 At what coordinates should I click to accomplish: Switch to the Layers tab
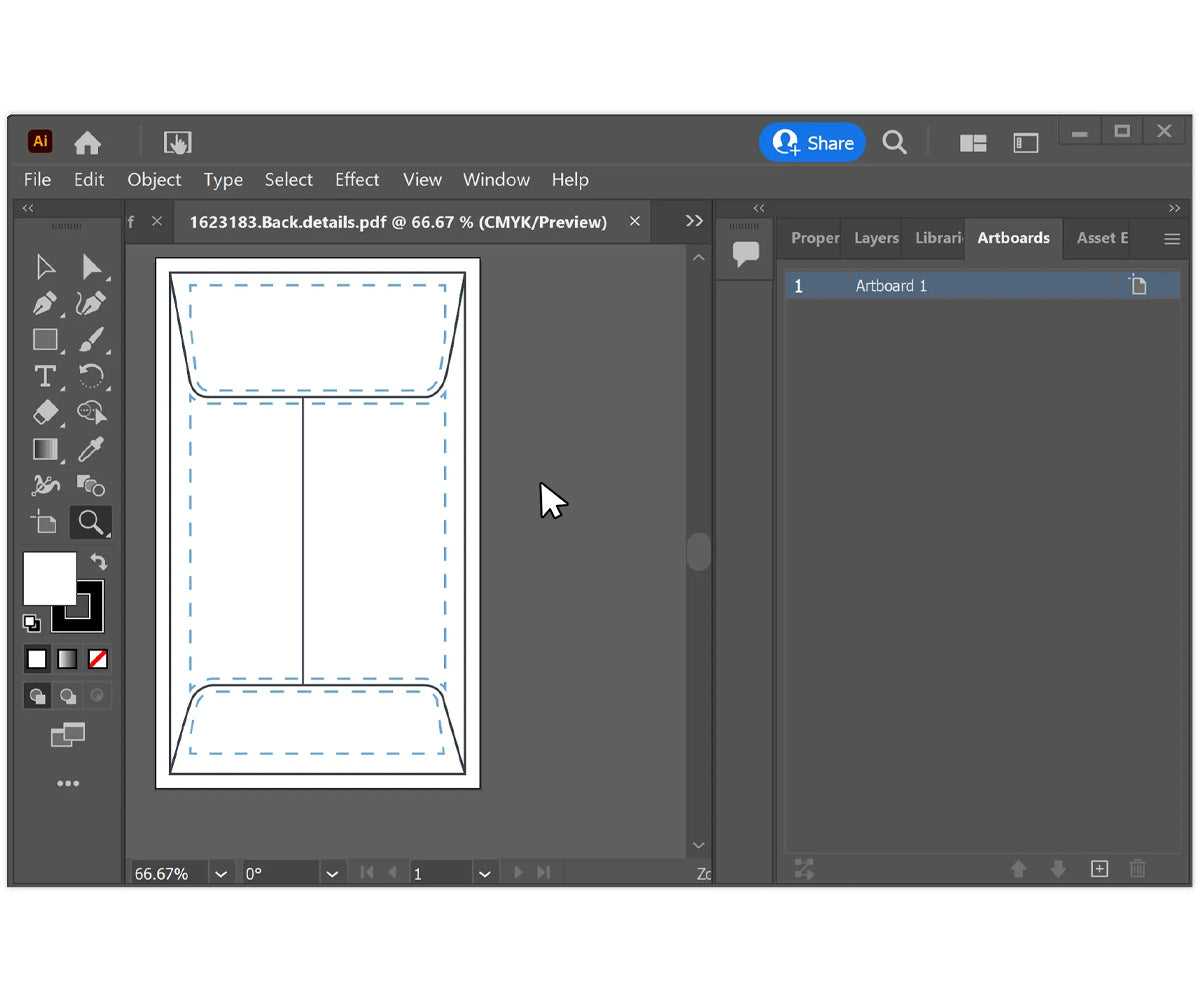[876, 238]
